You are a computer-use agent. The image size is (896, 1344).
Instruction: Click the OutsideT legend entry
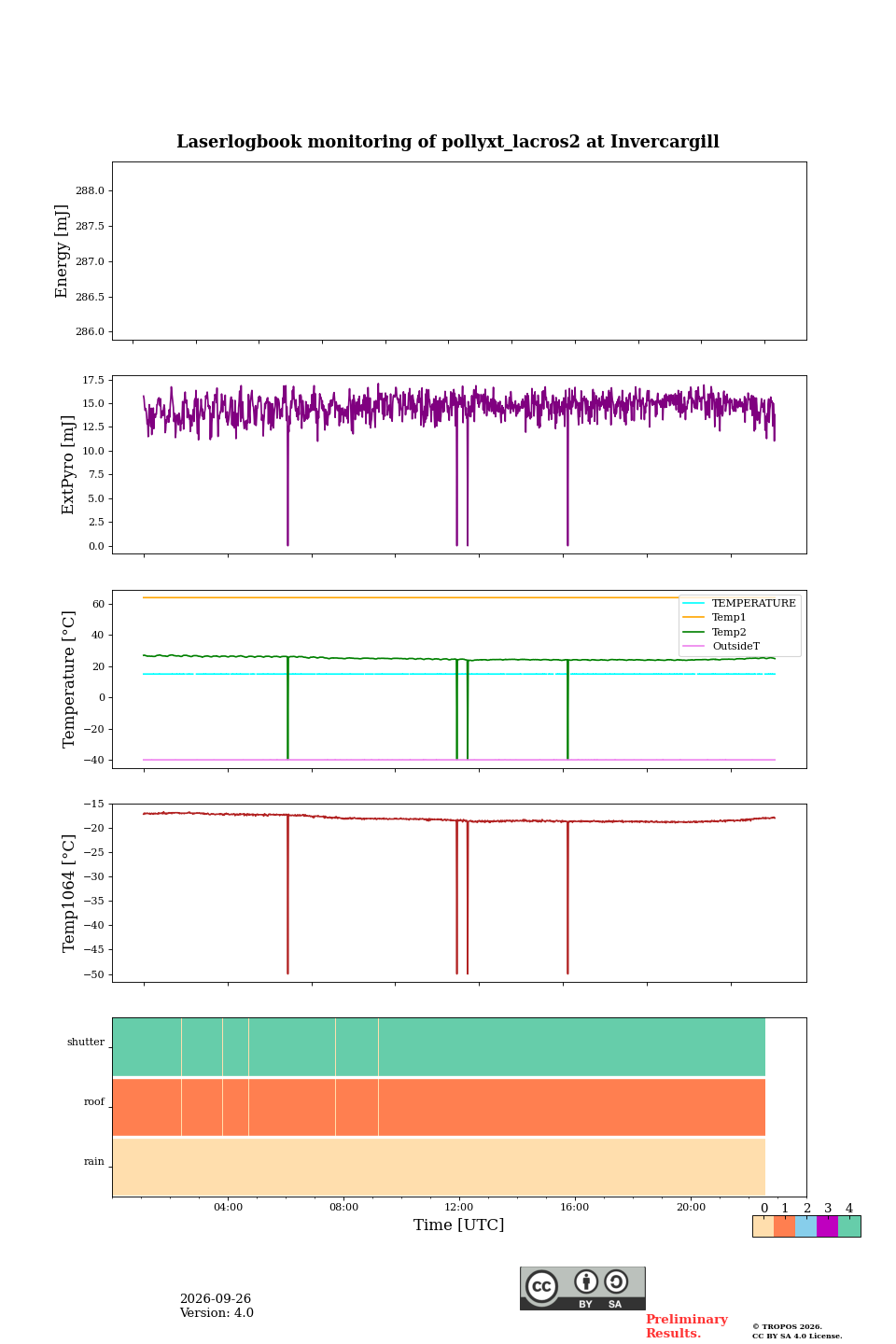[722, 646]
